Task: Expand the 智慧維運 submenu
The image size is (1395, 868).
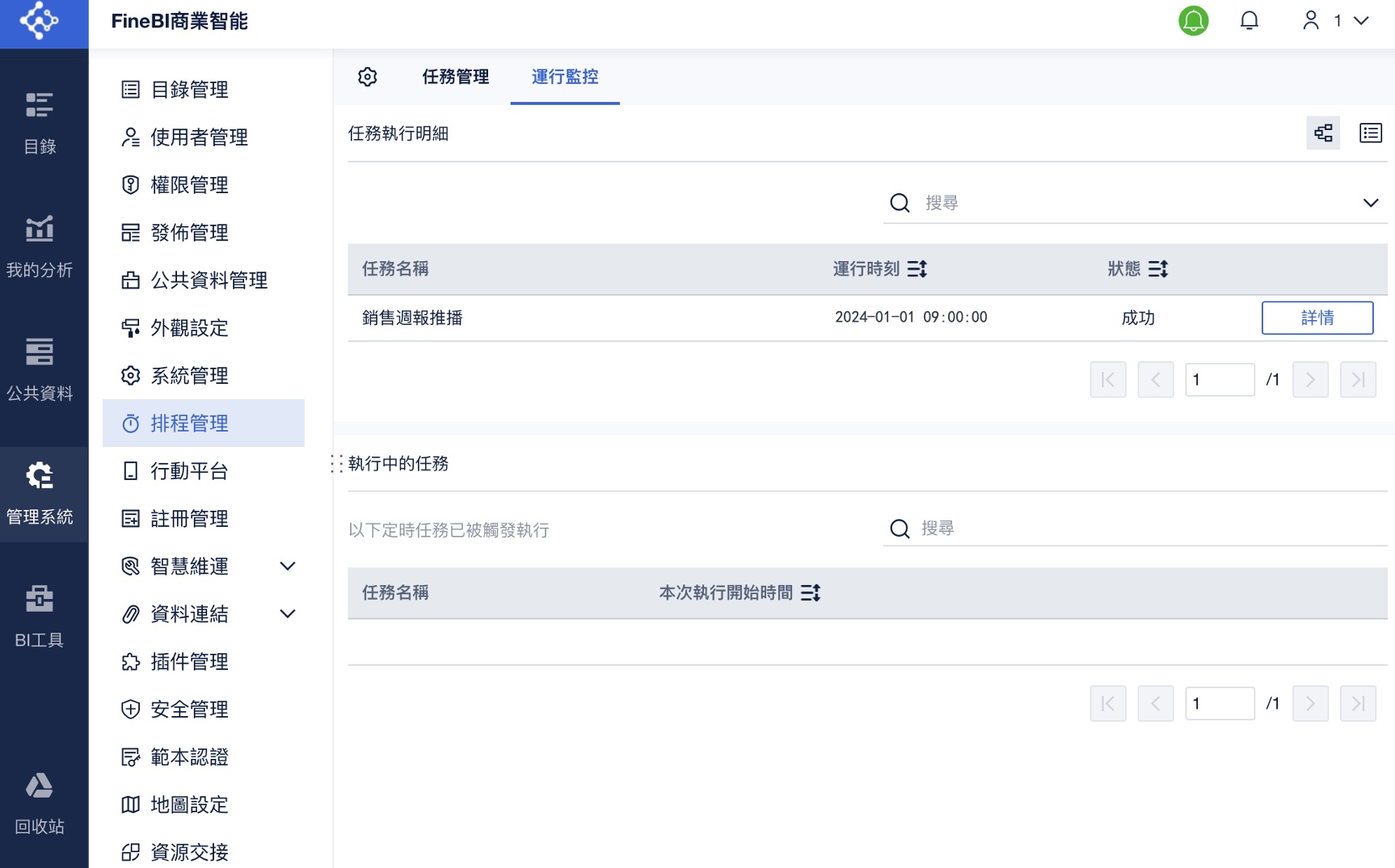Action: click(287, 567)
